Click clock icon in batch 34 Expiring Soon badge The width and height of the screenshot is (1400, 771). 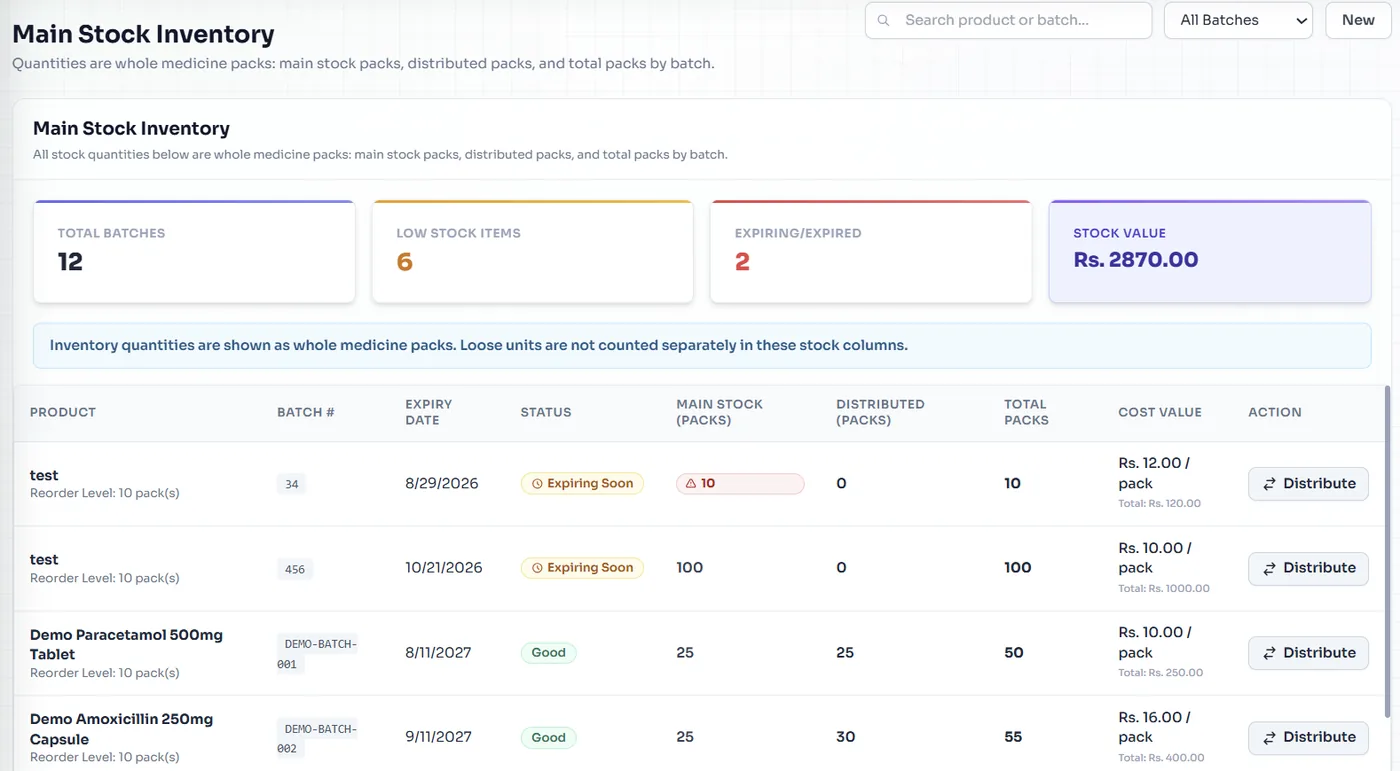[x=537, y=484]
